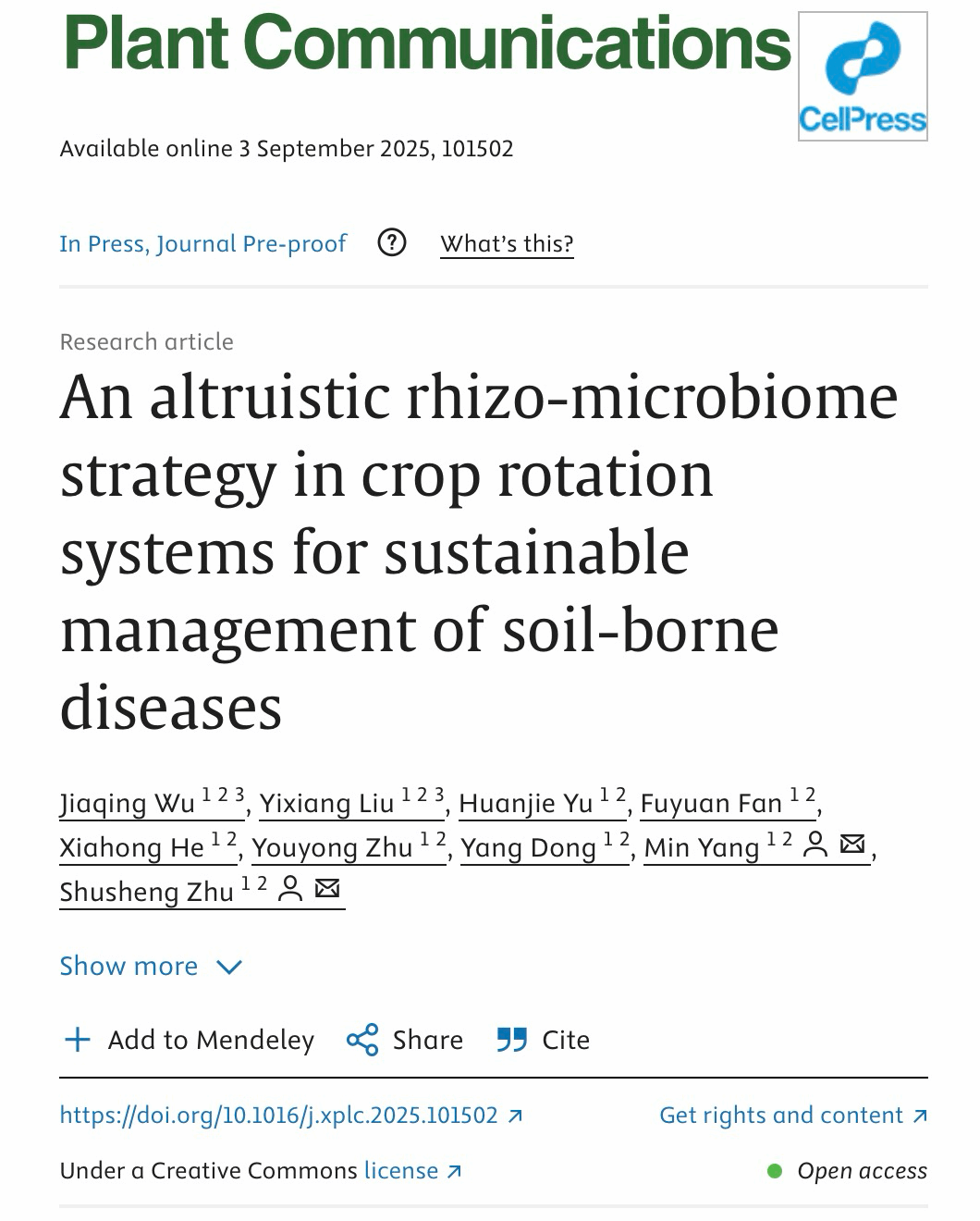Click Shusheng Zhu's author profile icon

pos(290,890)
